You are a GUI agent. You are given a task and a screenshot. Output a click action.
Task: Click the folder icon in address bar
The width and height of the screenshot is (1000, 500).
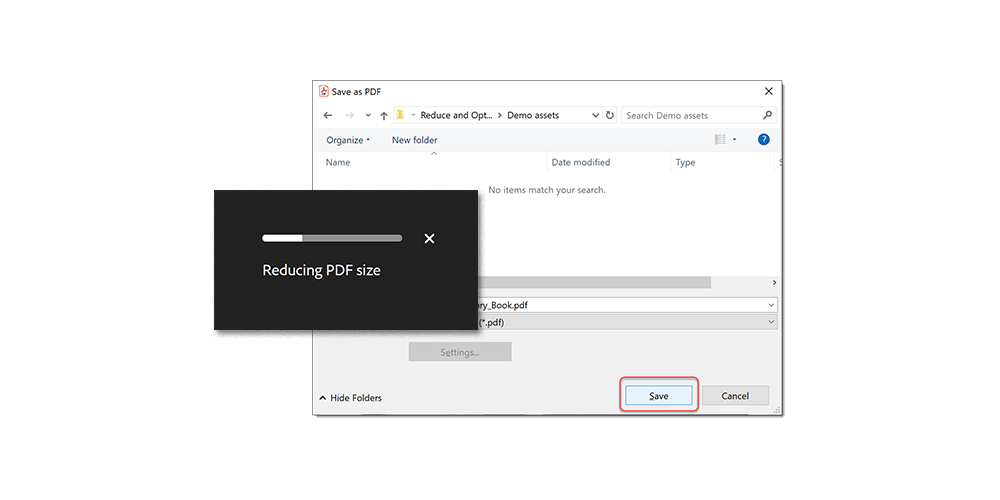click(x=401, y=115)
